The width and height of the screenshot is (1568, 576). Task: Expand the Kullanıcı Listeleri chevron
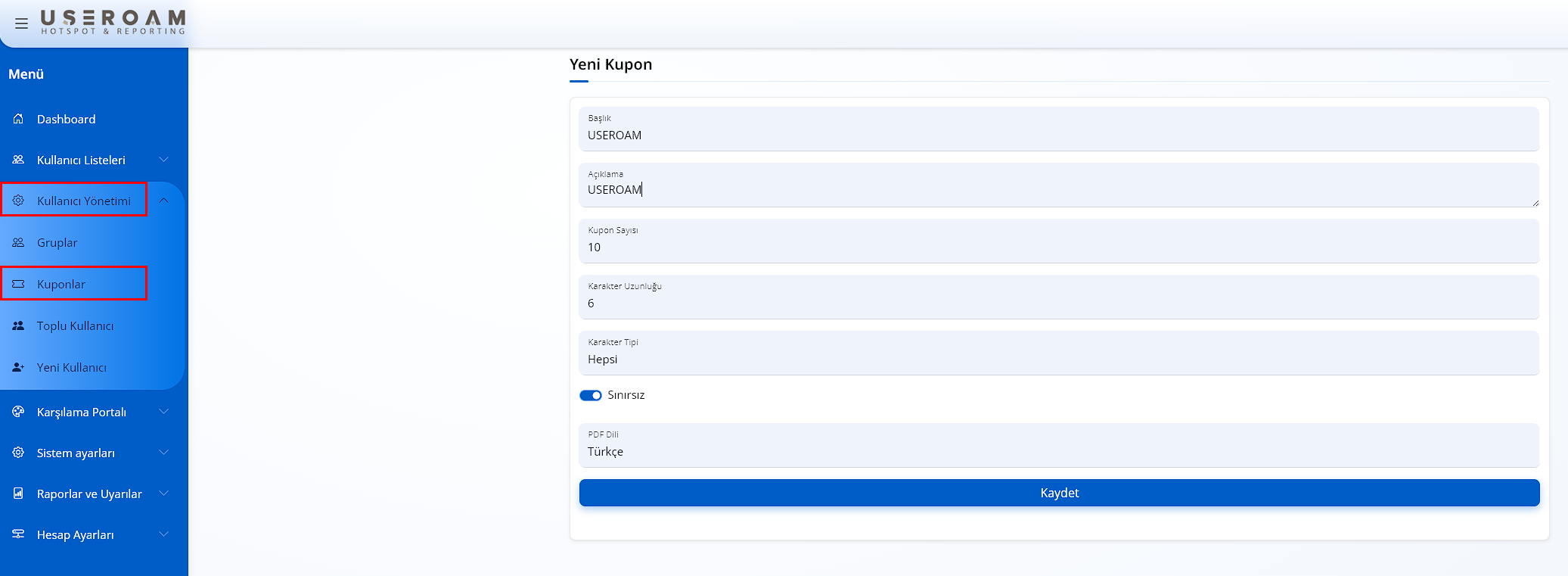pyautogui.click(x=163, y=160)
